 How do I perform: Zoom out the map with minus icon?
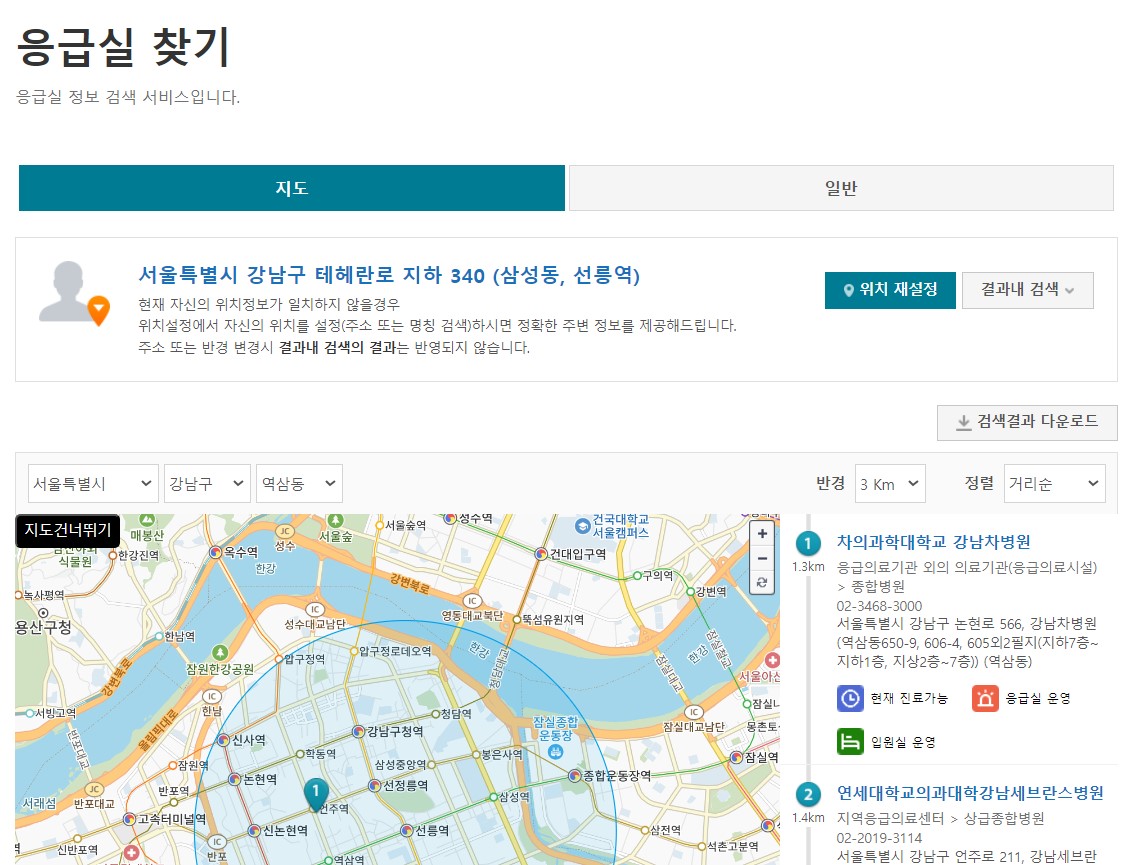click(762, 558)
